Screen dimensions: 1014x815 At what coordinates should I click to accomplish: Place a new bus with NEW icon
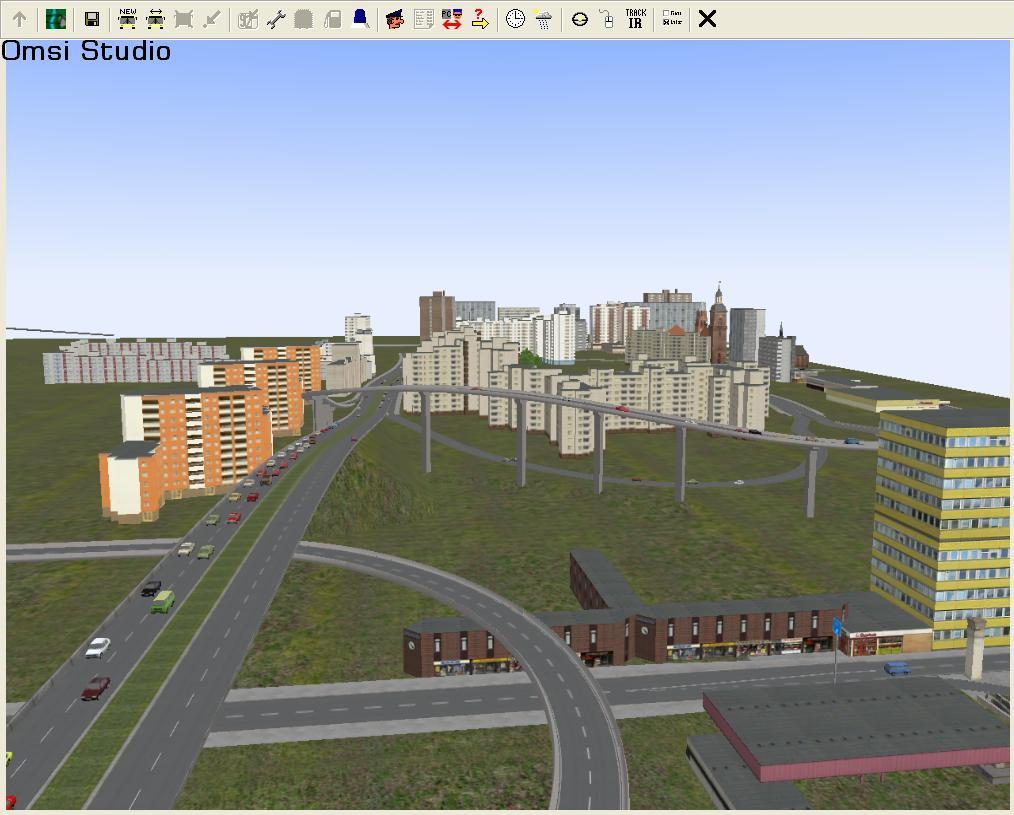click(127, 19)
